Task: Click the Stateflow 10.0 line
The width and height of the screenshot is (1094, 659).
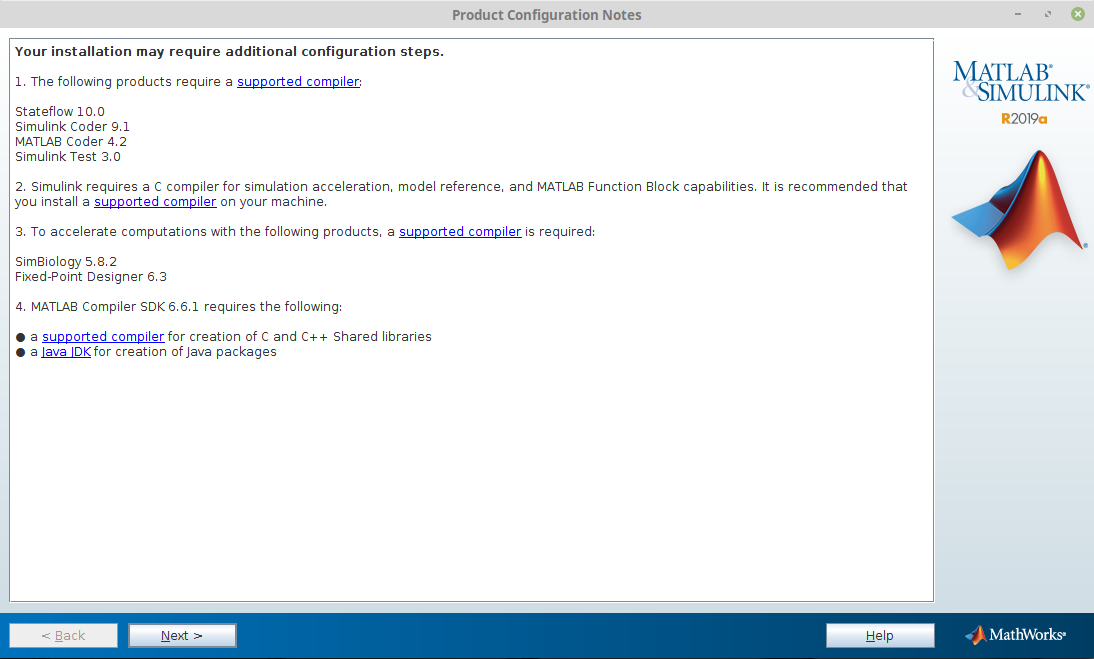Action: tap(60, 112)
